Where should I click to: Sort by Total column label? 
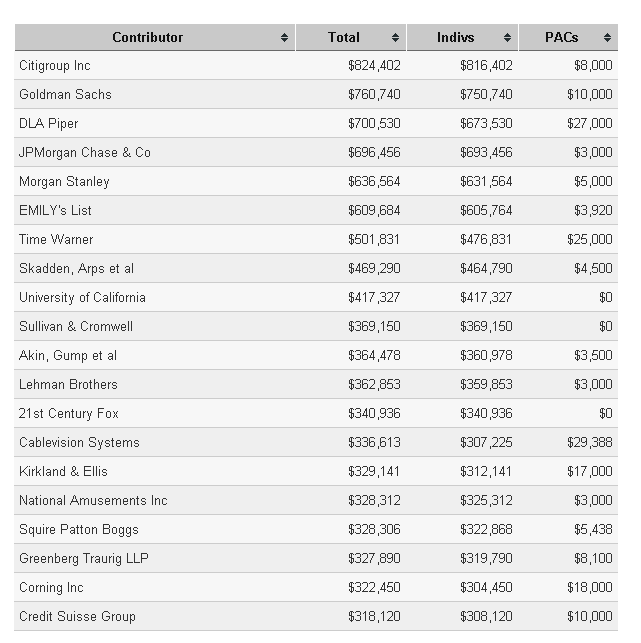coord(343,38)
